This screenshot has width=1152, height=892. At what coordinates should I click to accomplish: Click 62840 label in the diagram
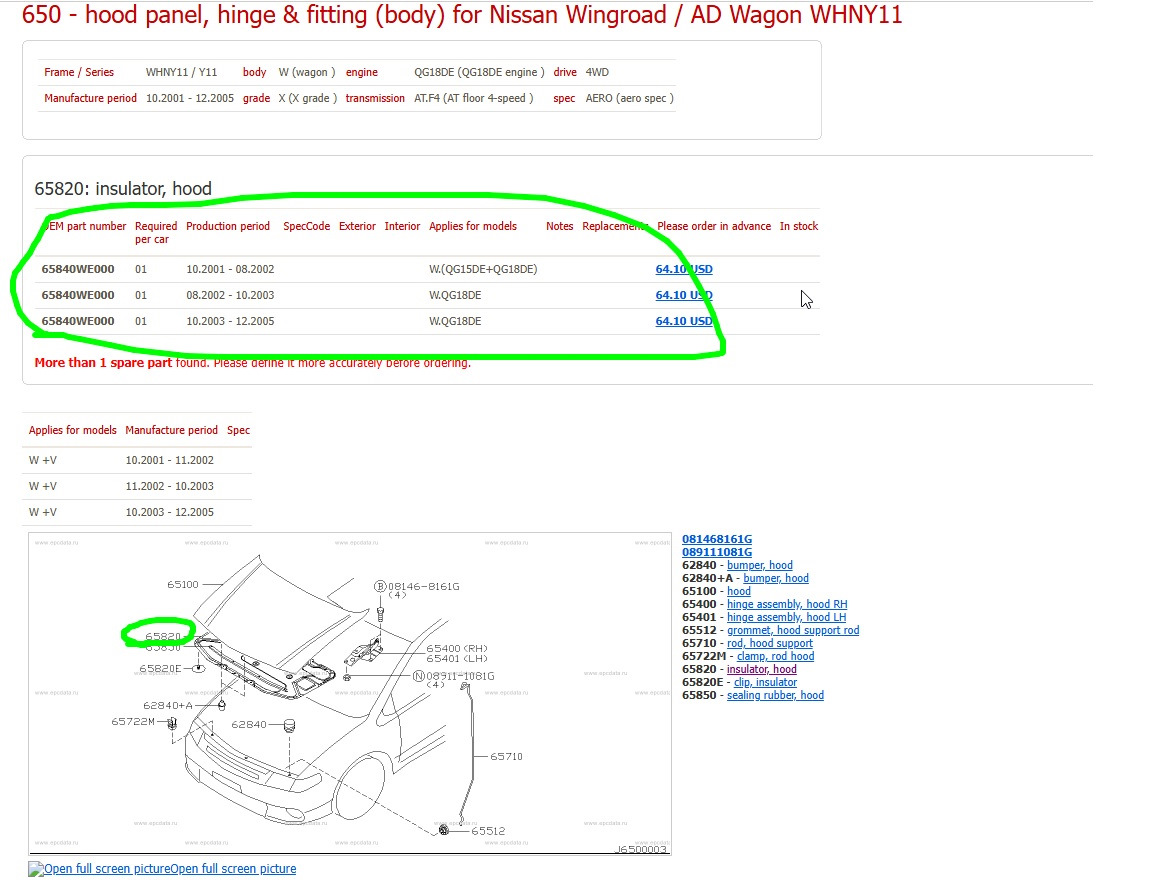[248, 724]
